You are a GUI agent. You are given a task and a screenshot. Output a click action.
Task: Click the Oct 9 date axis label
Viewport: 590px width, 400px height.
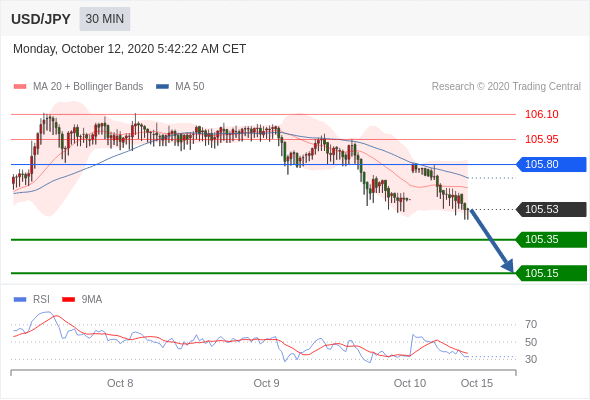(266, 383)
